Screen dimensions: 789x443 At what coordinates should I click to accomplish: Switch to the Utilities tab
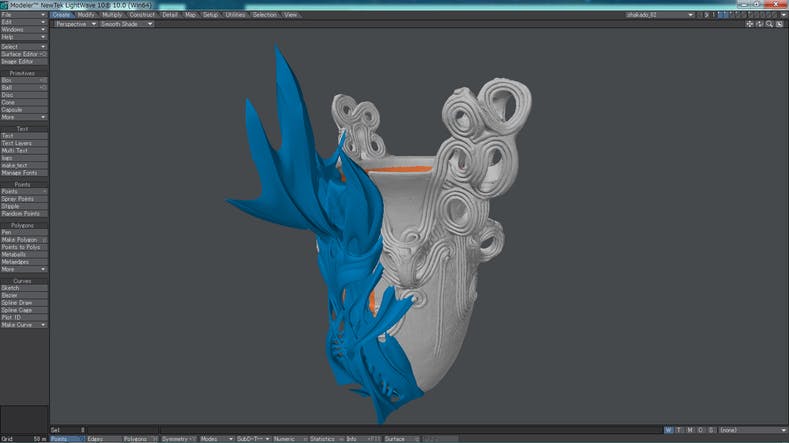236,15
